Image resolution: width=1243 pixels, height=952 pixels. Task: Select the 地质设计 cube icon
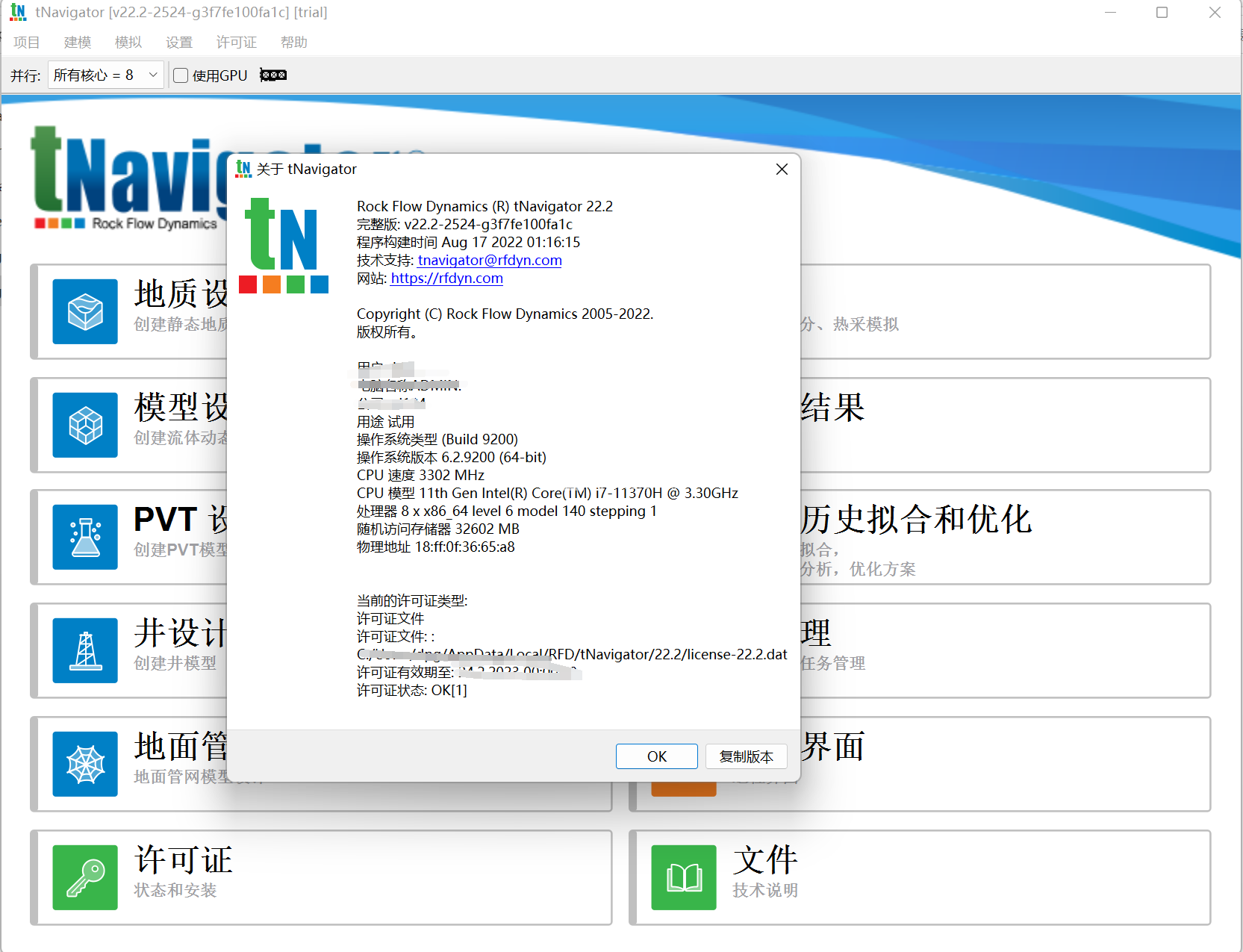(x=84, y=311)
